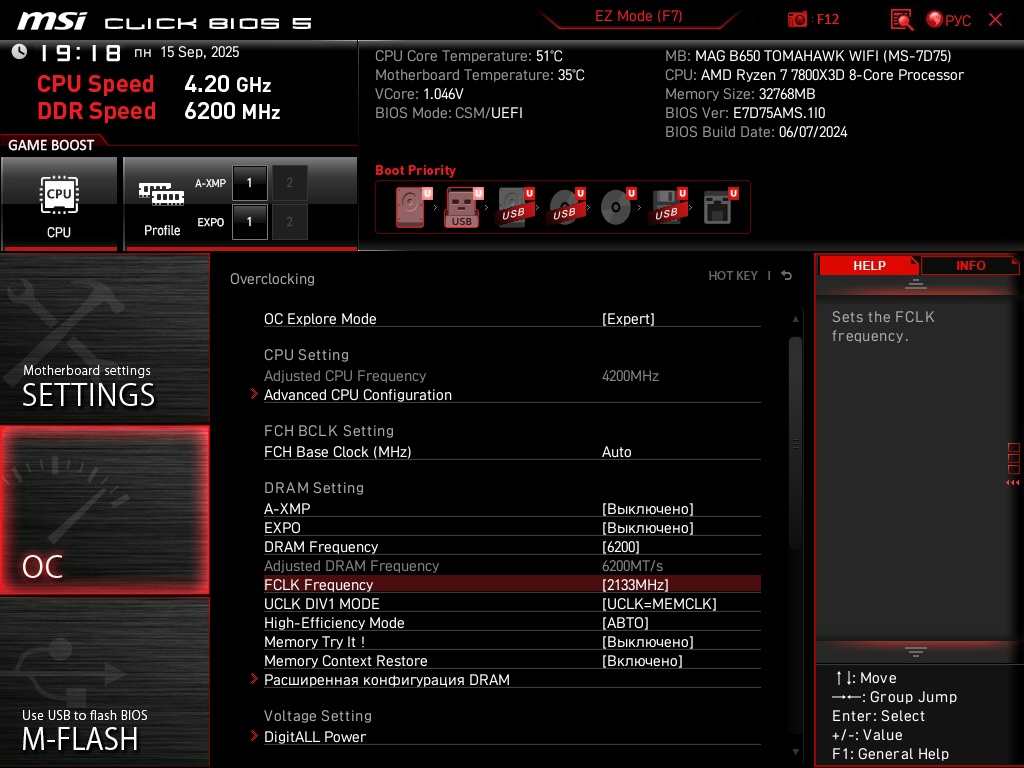Switch to the HELP tab
The image size is (1024, 768).
869,266
